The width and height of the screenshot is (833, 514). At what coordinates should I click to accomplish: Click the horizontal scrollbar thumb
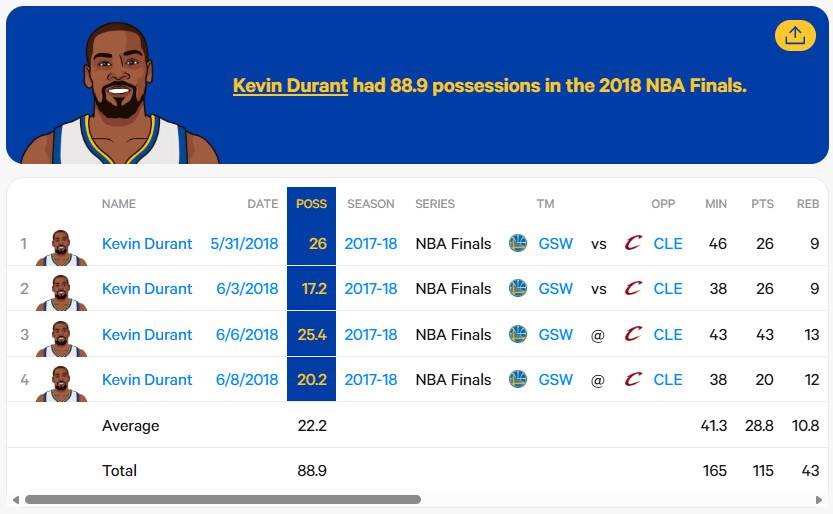click(x=223, y=500)
